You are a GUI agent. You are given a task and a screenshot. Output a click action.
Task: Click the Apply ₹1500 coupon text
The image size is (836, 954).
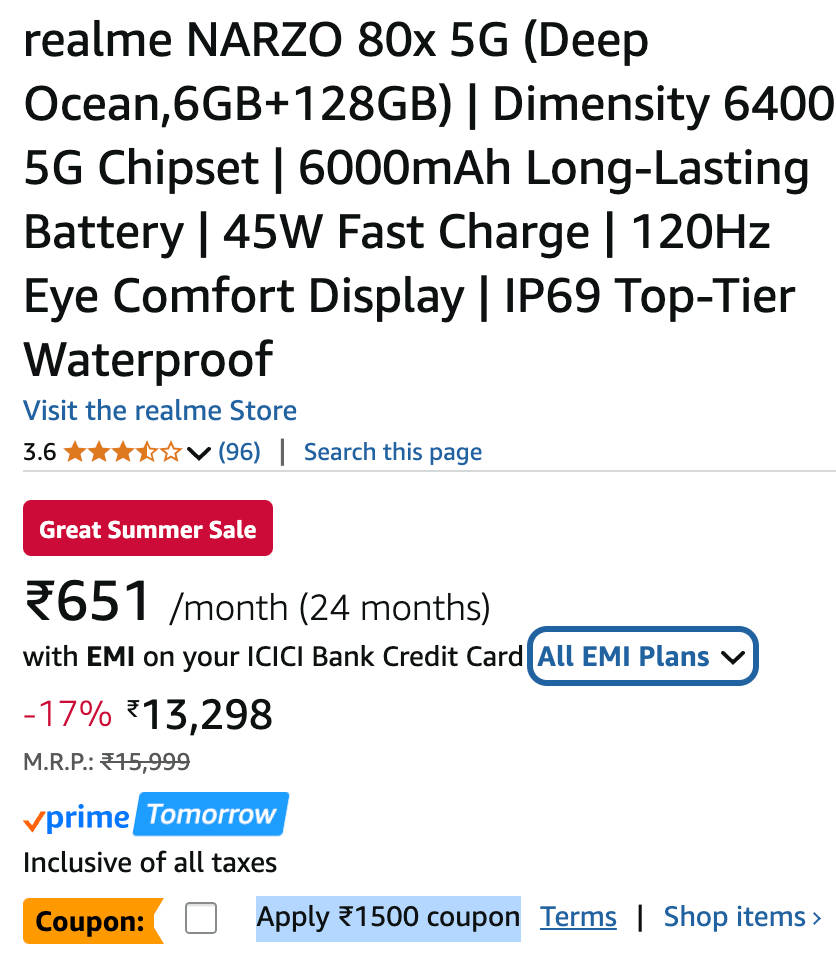click(388, 917)
